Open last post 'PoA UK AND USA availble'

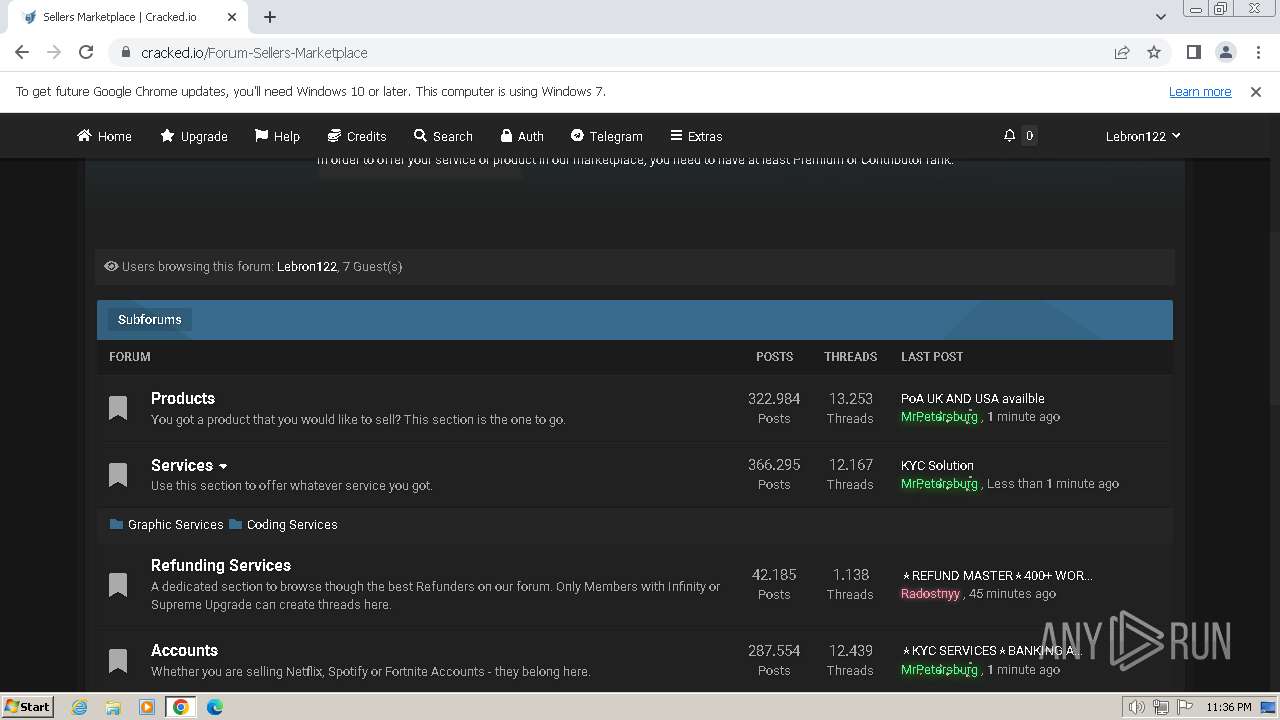(x=972, y=398)
